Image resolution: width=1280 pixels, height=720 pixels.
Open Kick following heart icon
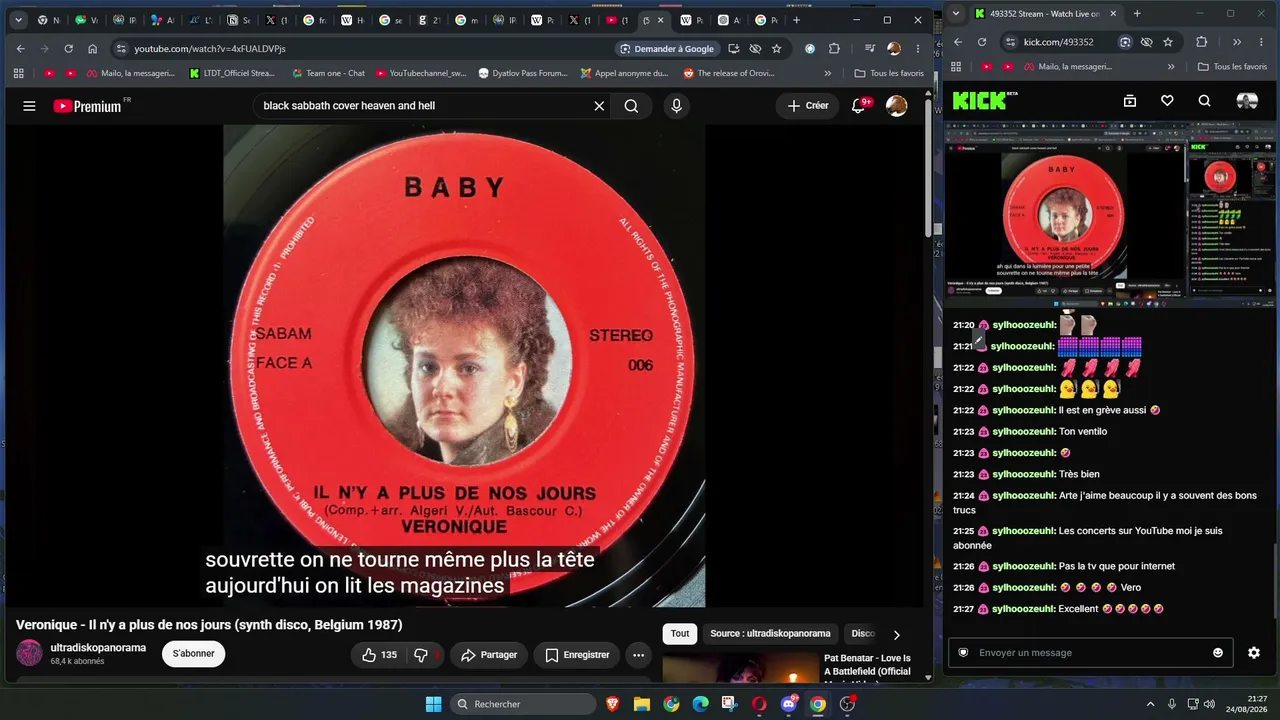pyautogui.click(x=1167, y=100)
